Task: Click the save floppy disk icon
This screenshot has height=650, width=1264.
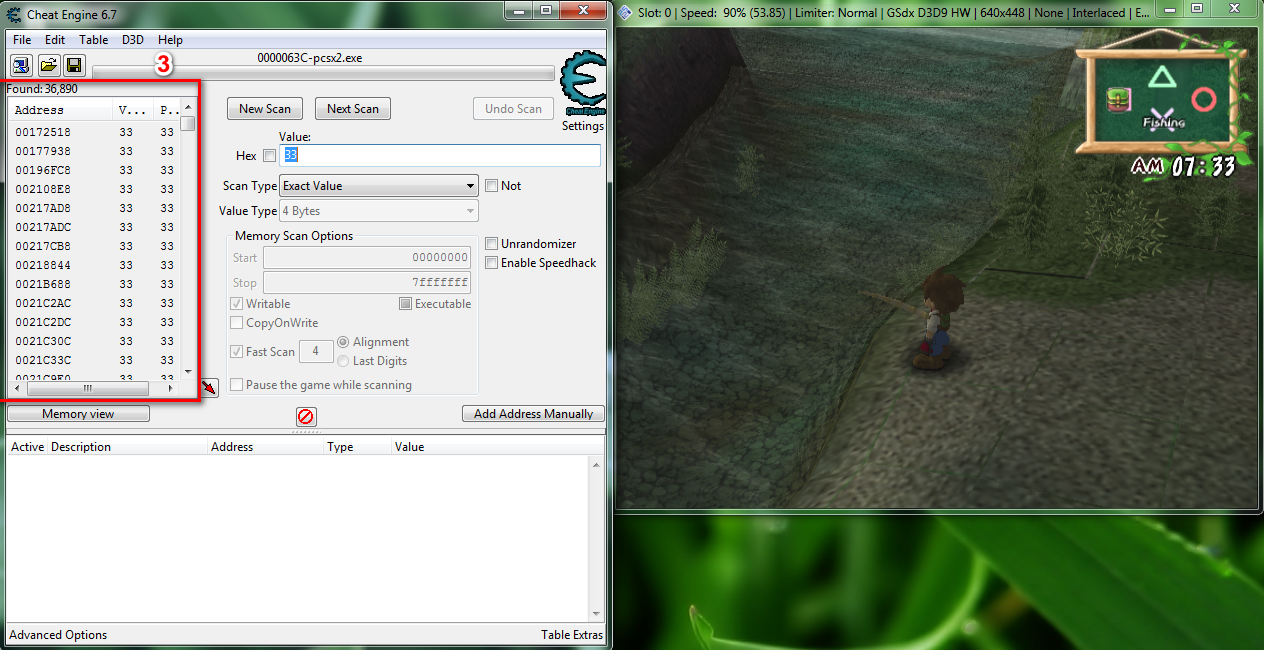Action: pos(73,65)
